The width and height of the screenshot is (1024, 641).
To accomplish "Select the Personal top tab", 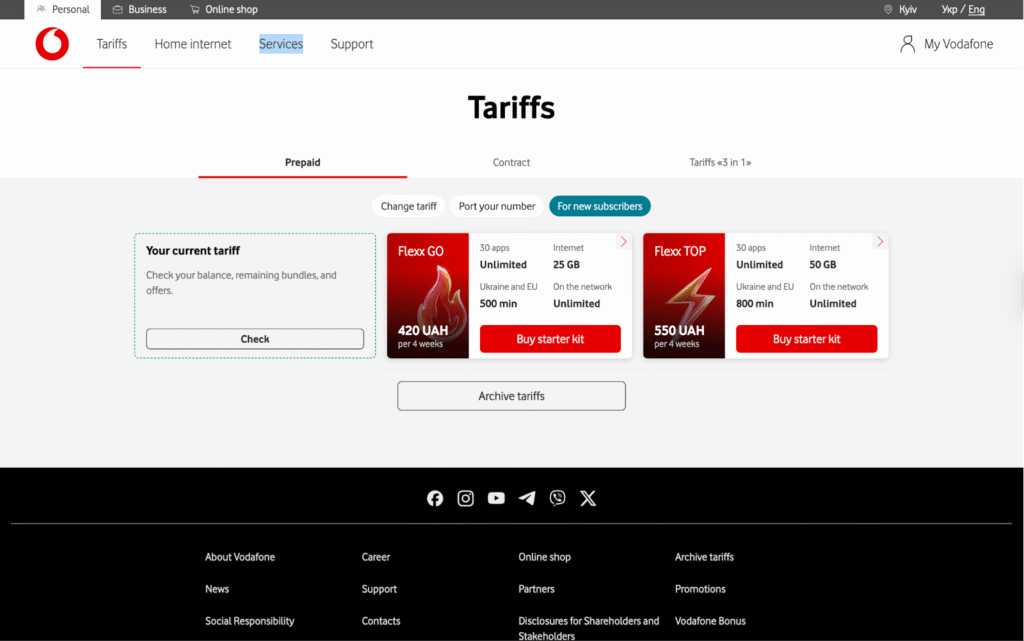I will click(x=63, y=9).
